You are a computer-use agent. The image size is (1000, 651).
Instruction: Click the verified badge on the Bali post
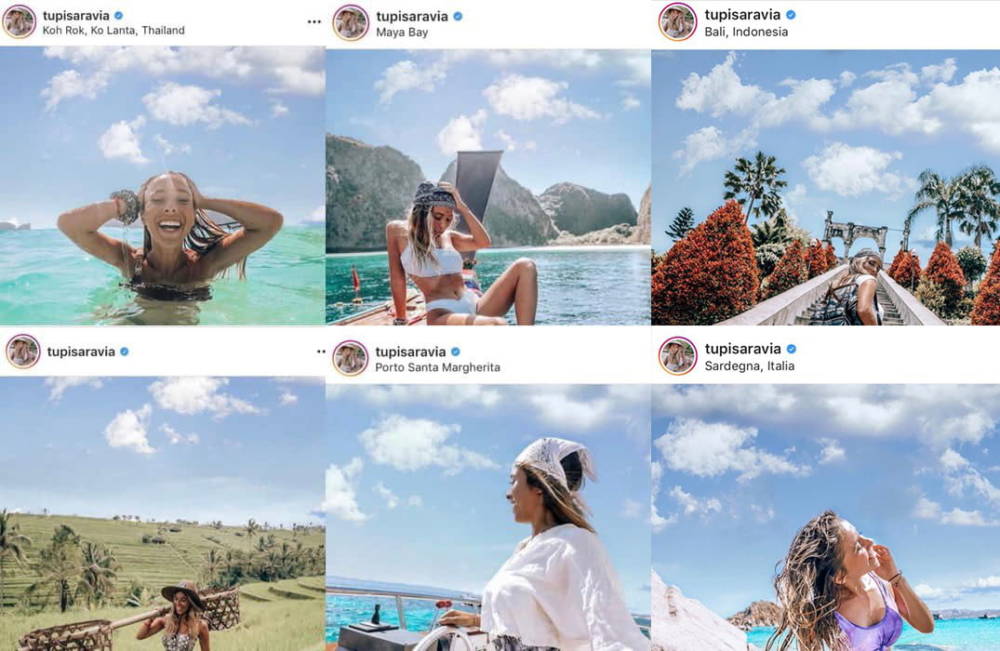click(x=791, y=15)
